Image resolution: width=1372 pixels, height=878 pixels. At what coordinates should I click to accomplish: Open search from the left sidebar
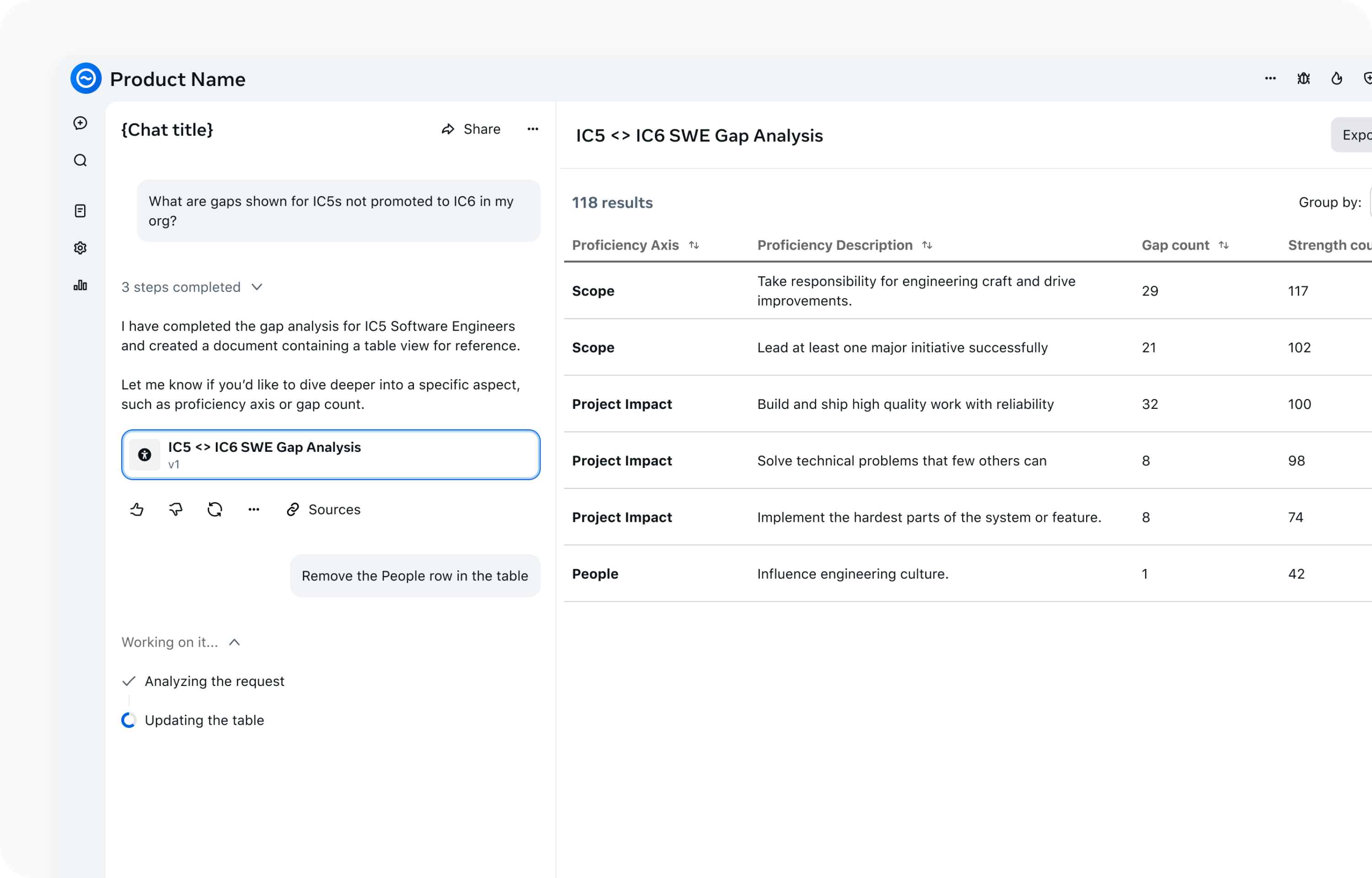coord(80,160)
